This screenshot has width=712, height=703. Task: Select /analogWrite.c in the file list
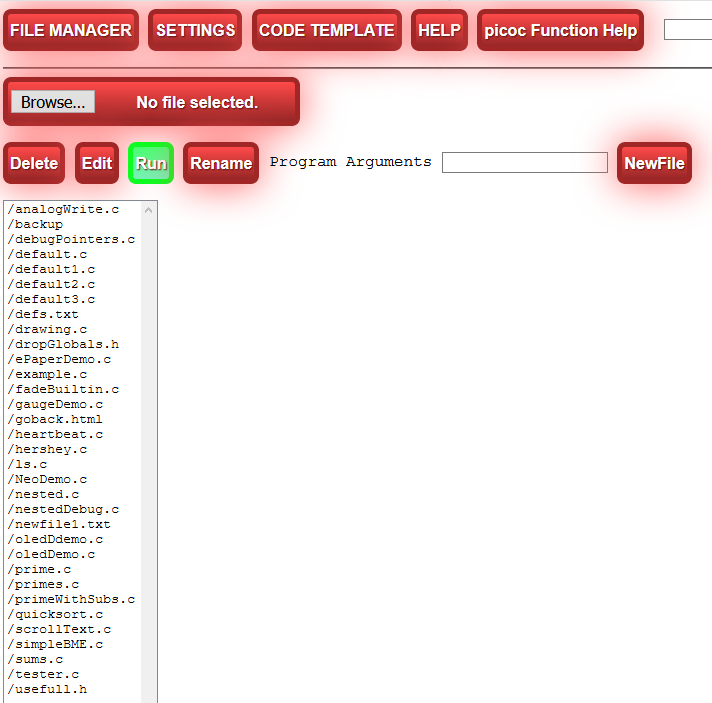pyautogui.click(x=73, y=209)
